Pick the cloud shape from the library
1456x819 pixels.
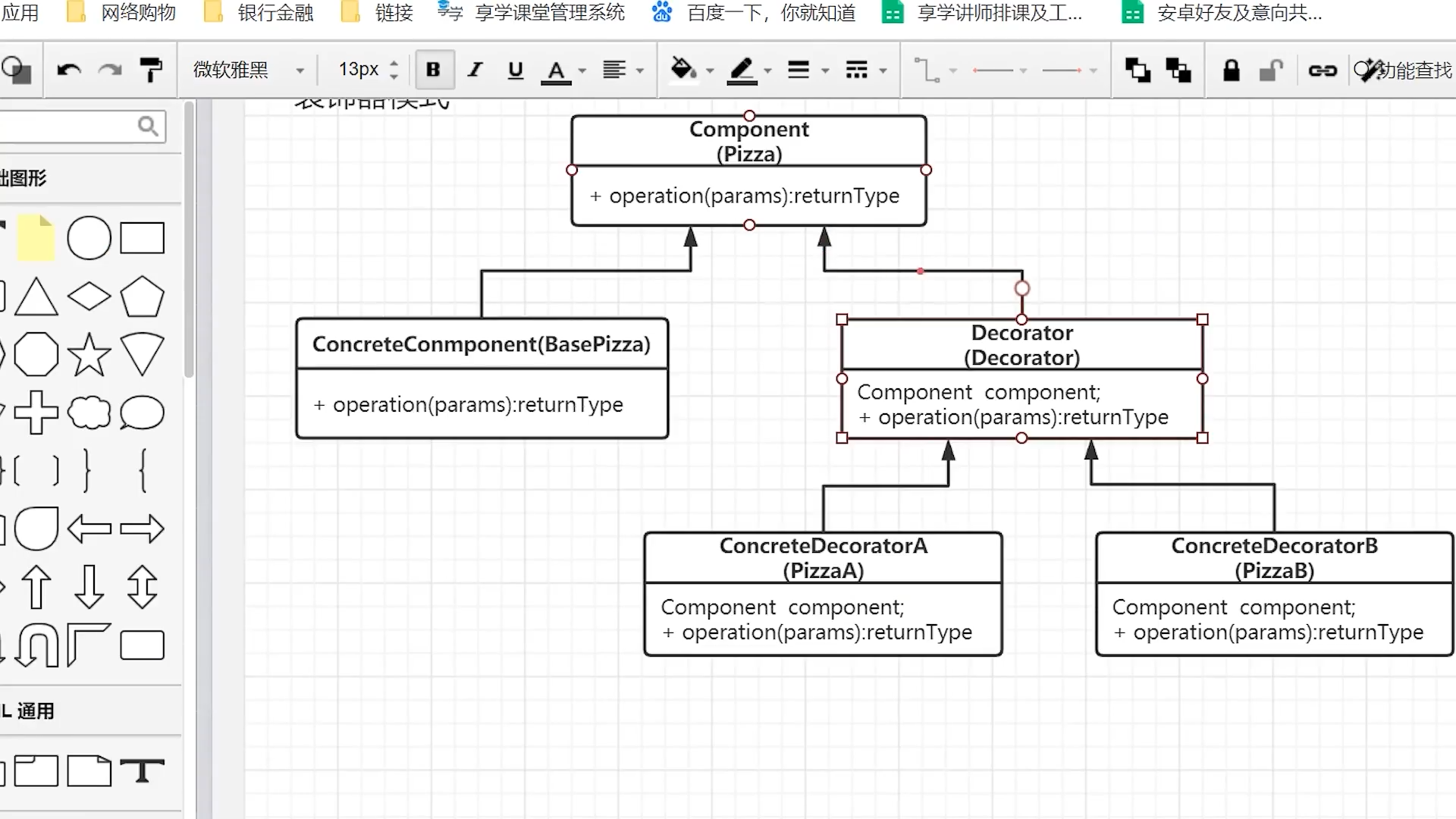pyautogui.click(x=89, y=413)
